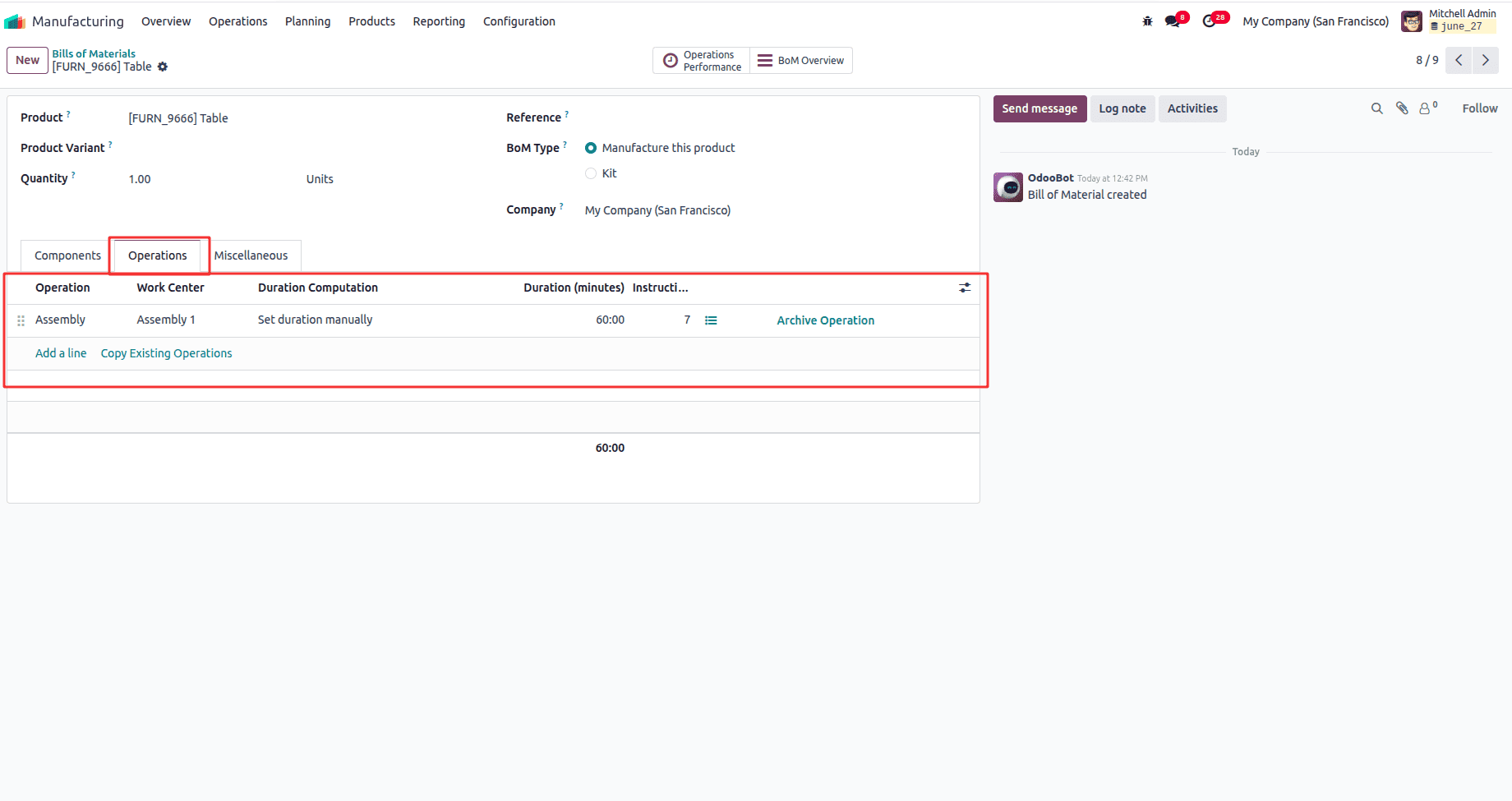This screenshot has width=1512, height=801.
Task: Open the Overview menu
Action: coord(166,21)
